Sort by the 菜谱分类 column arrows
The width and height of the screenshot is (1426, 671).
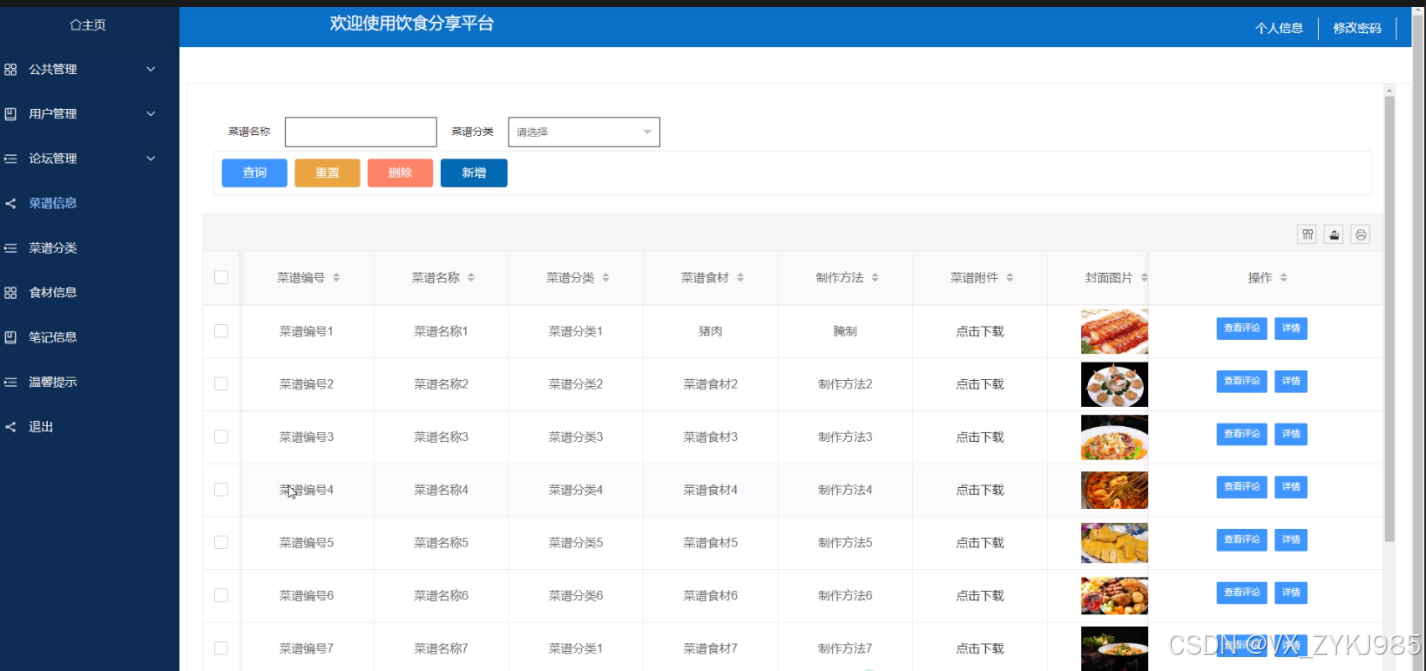pos(606,278)
